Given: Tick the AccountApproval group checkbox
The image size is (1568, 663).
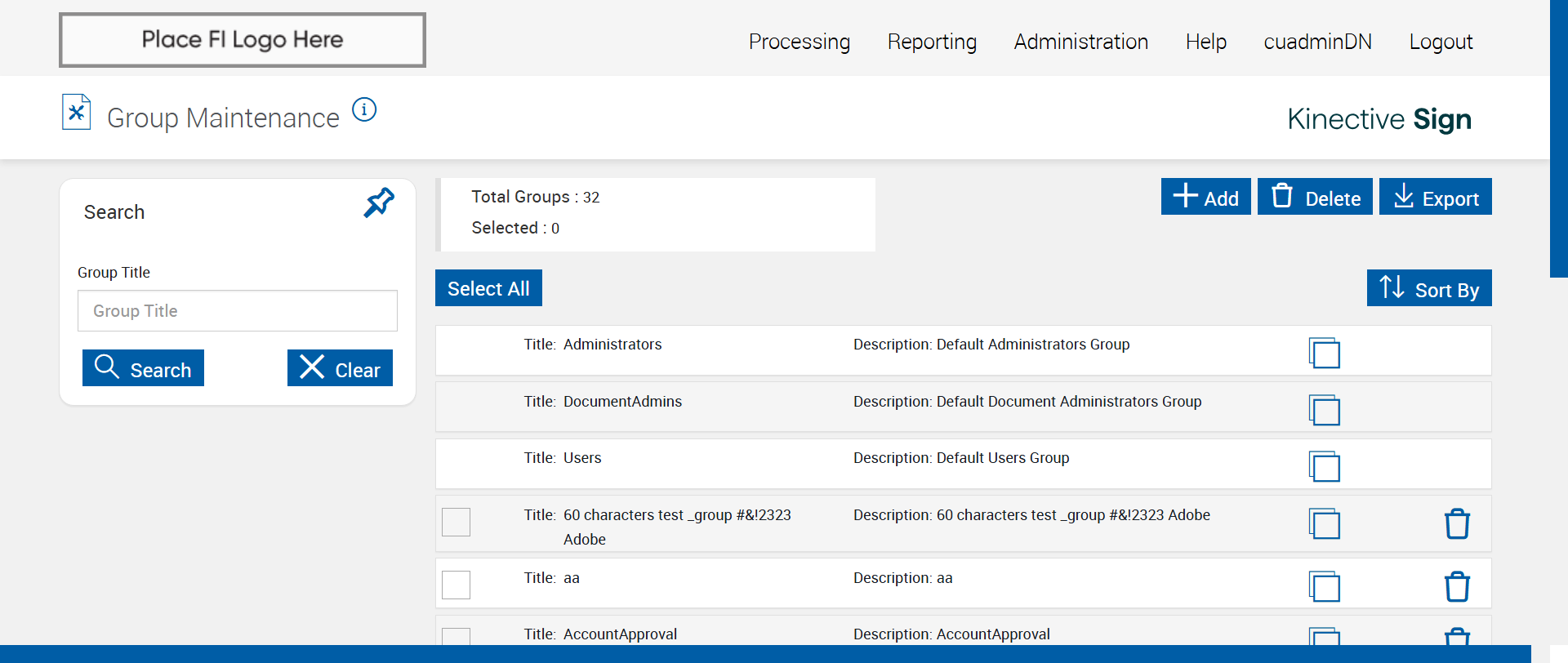Looking at the screenshot, I should click(456, 637).
